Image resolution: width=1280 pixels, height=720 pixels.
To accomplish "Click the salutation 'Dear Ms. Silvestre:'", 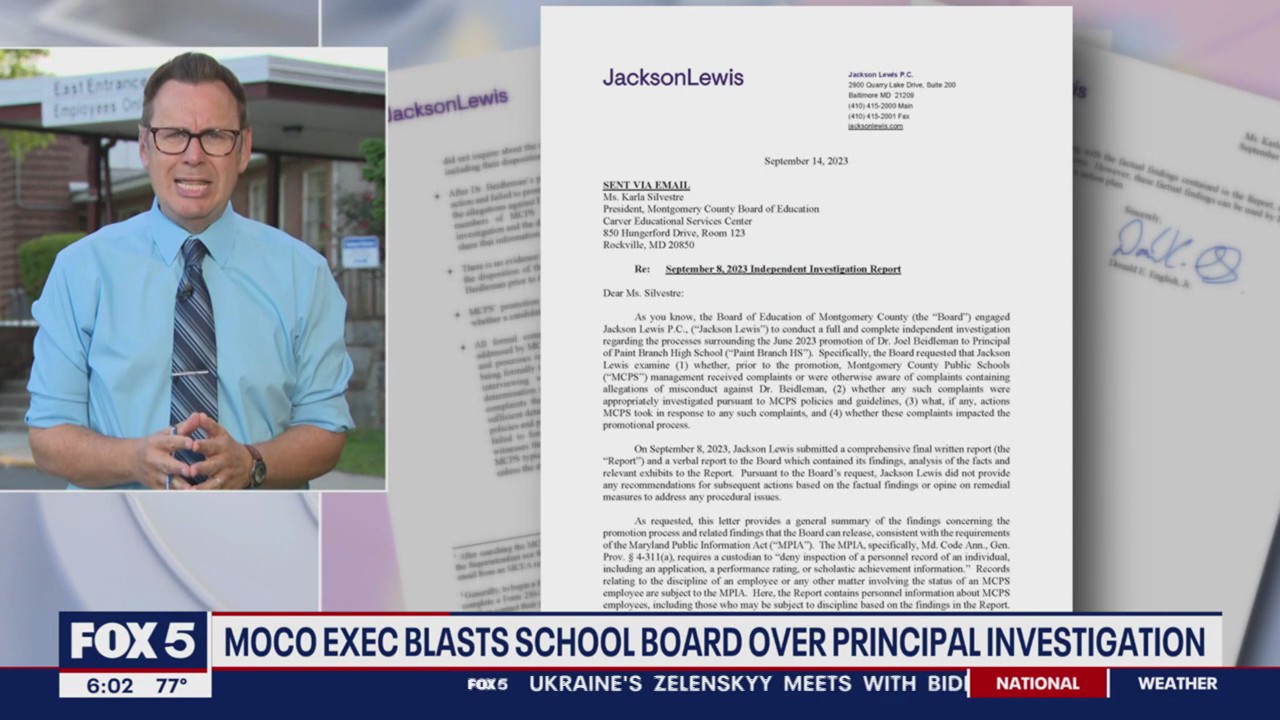I will (643, 293).
